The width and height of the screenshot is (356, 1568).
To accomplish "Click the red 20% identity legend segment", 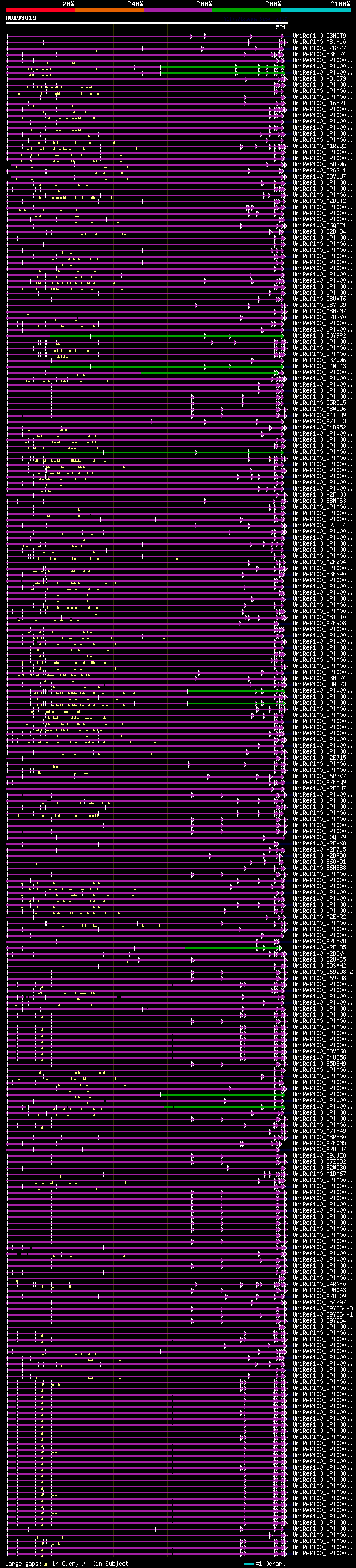I will [x=40, y=10].
